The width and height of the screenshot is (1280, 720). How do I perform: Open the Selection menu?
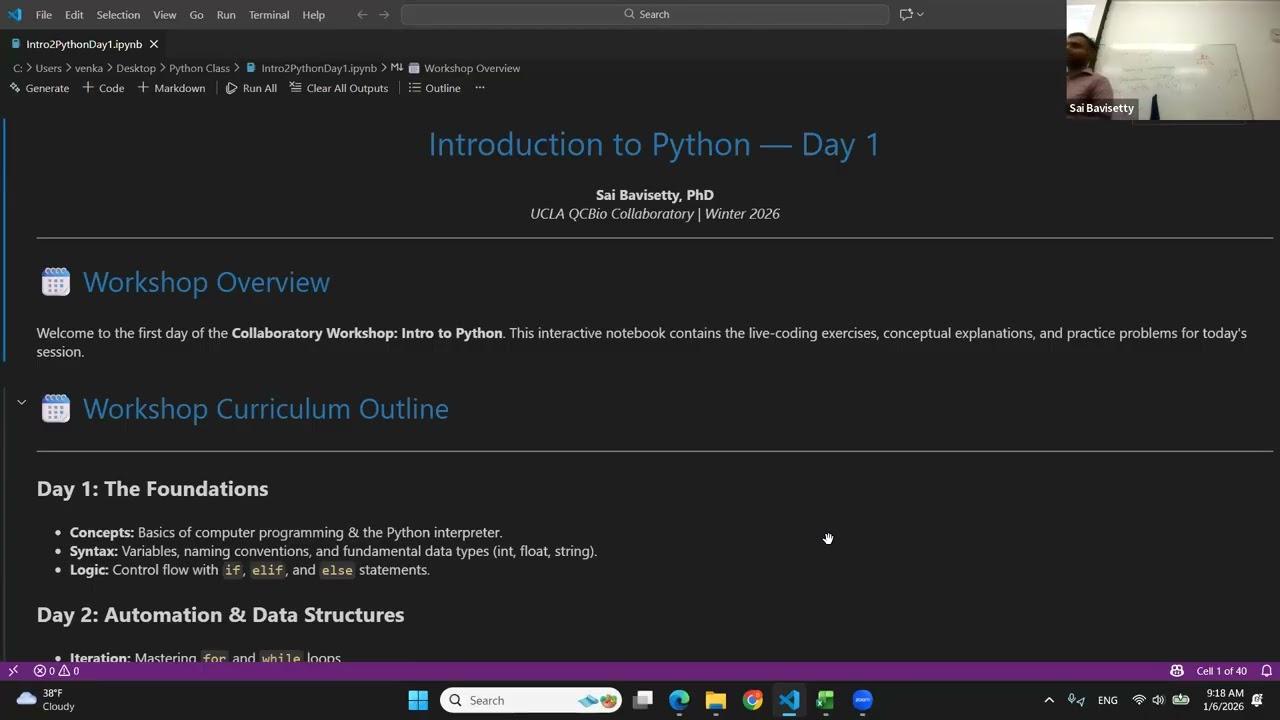[x=118, y=15]
